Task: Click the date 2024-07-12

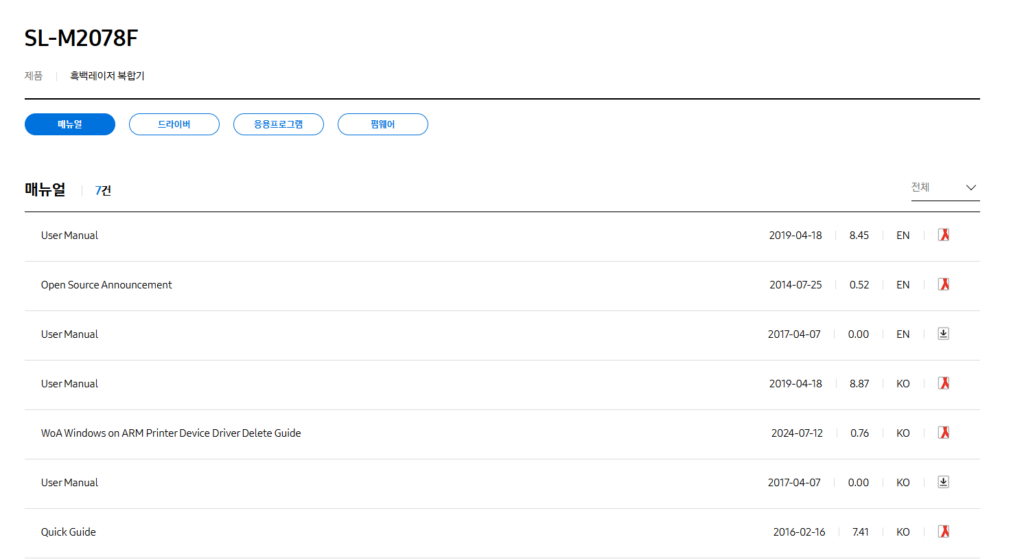Action: [797, 433]
